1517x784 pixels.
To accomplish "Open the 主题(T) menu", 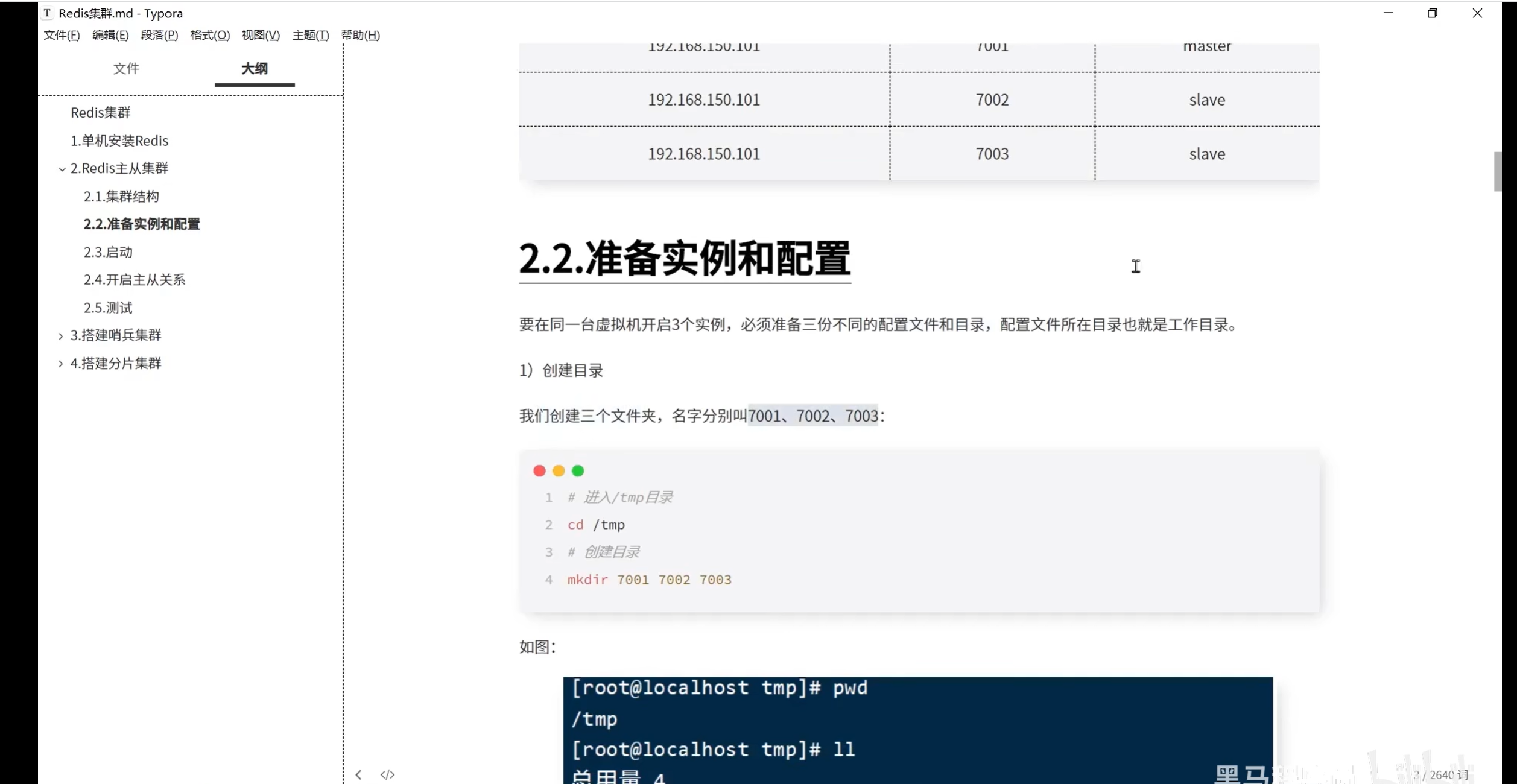I will click(310, 35).
